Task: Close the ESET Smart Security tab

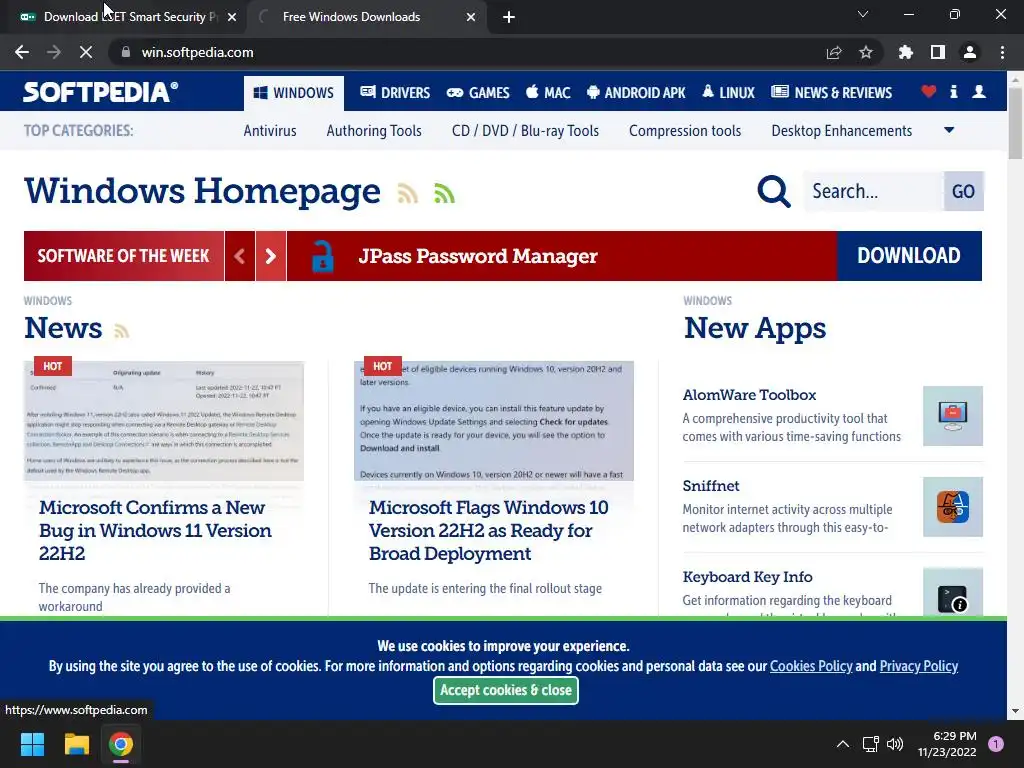Action: click(232, 18)
